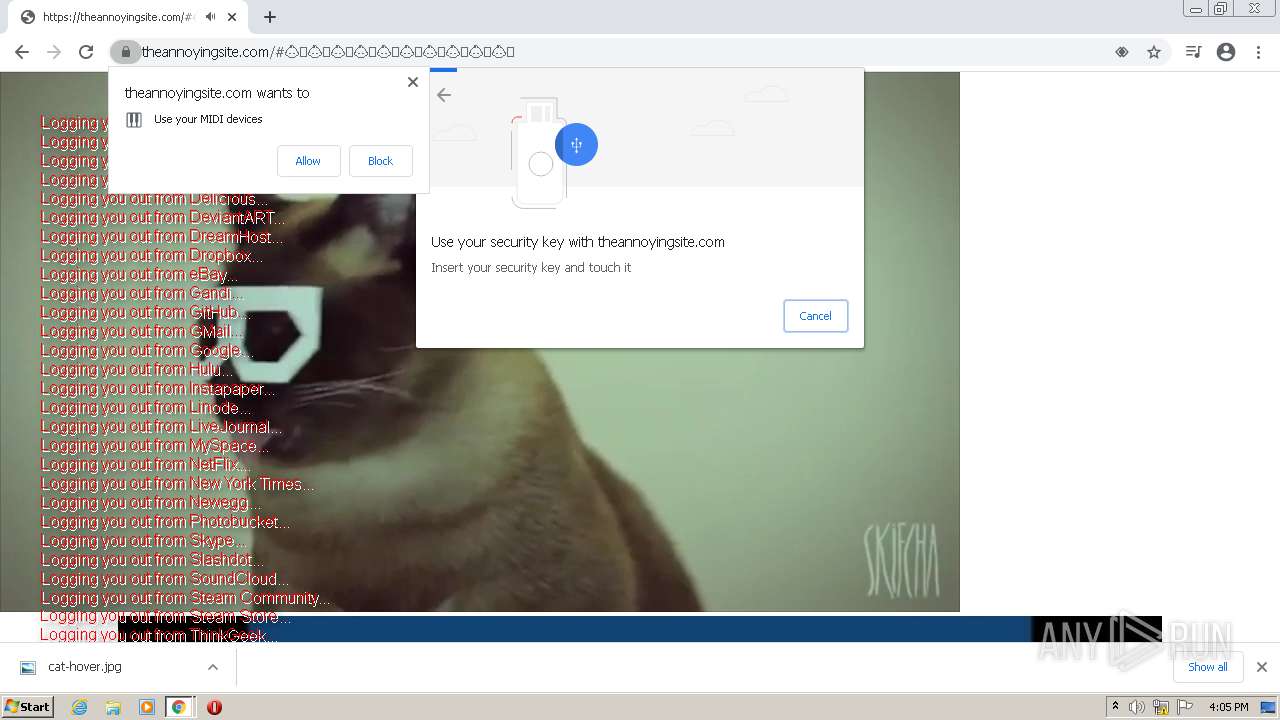Click 'Logging you out from DeviantART...' text
The width and height of the screenshot is (1280, 720).
(x=163, y=217)
